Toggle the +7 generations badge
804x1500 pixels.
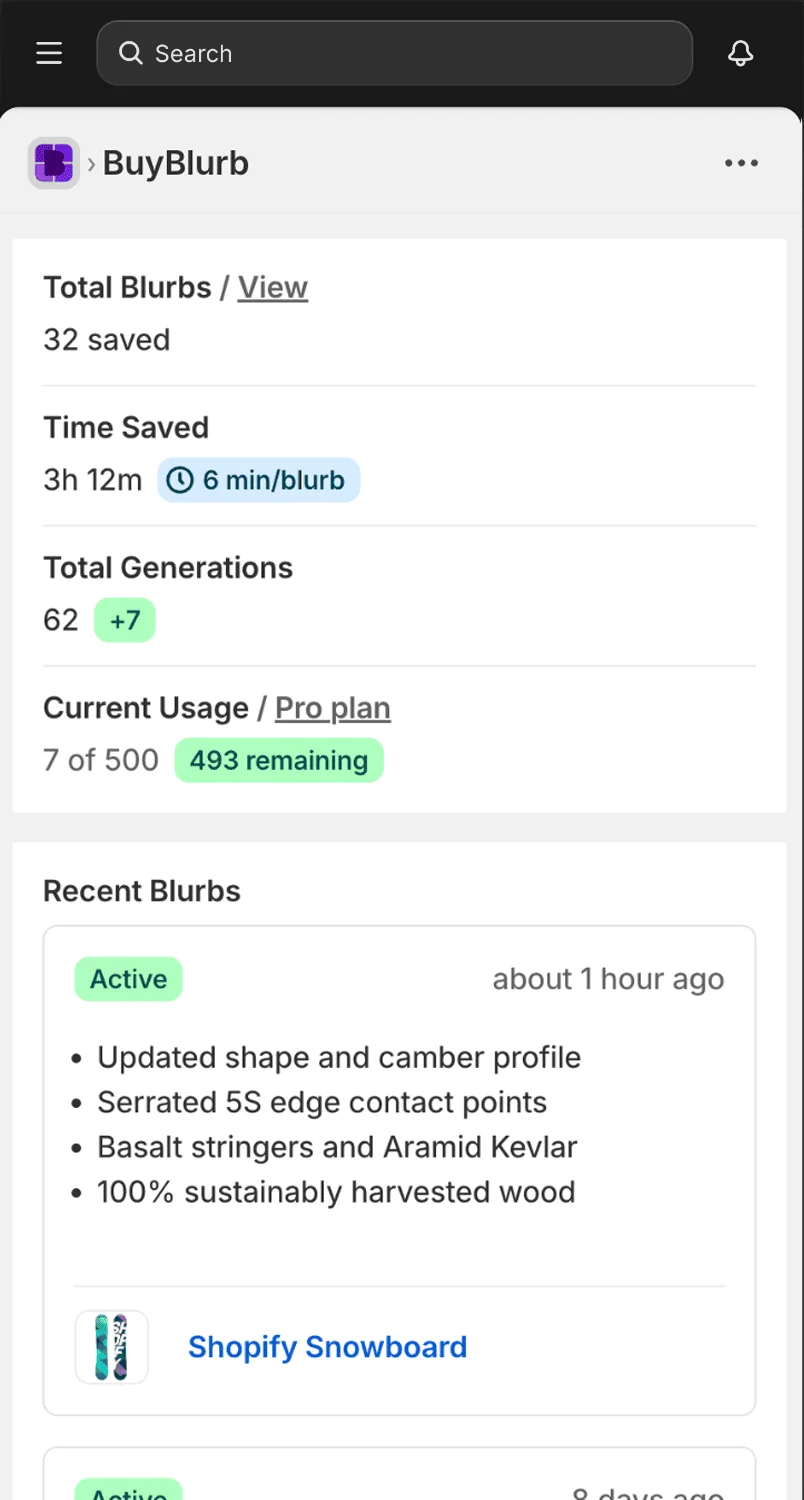point(124,620)
